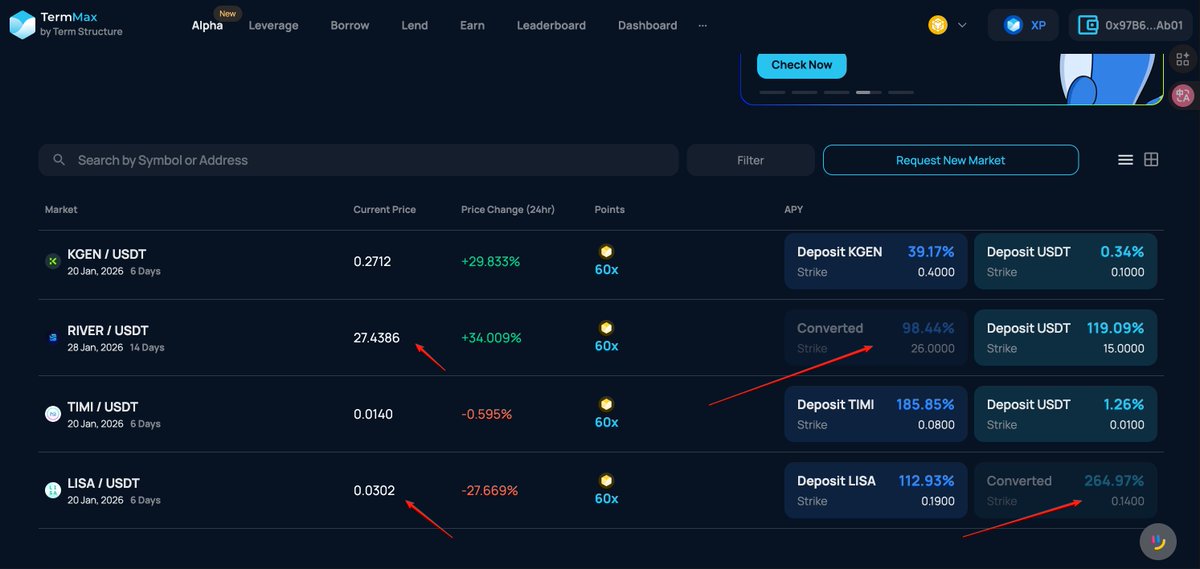Click the search magnifier icon
This screenshot has width=1200, height=569.
pyautogui.click(x=59, y=160)
